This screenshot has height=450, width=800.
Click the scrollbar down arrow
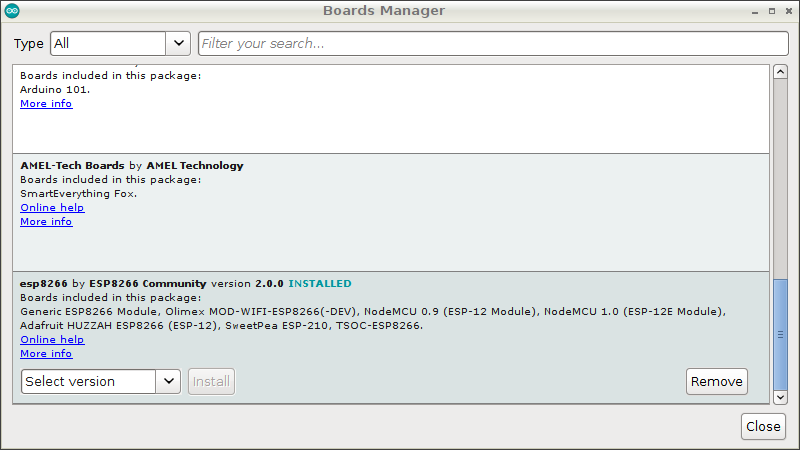(x=780, y=397)
